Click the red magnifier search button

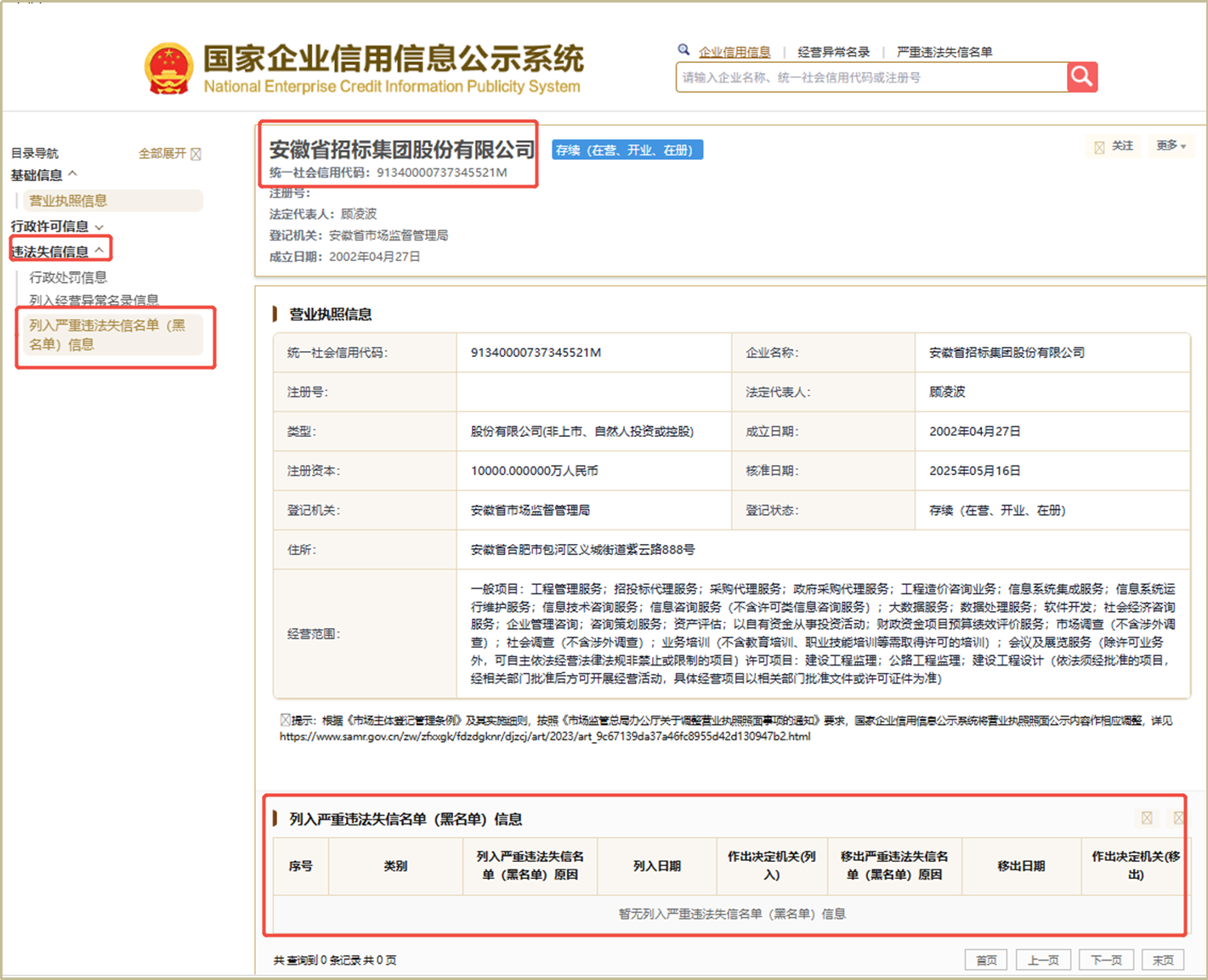pos(1082,76)
